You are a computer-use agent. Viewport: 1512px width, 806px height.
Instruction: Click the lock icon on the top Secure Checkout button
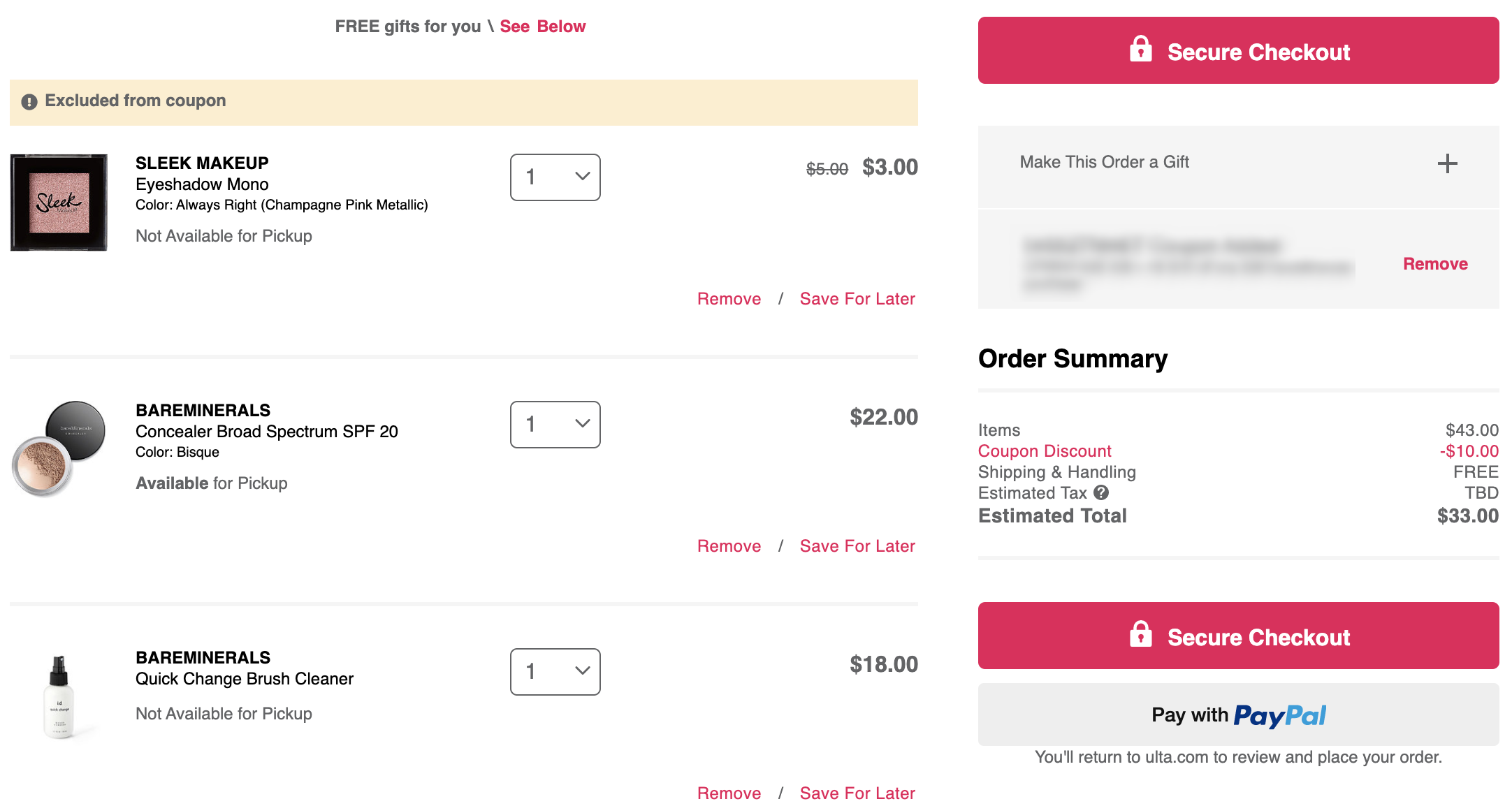[x=1140, y=50]
